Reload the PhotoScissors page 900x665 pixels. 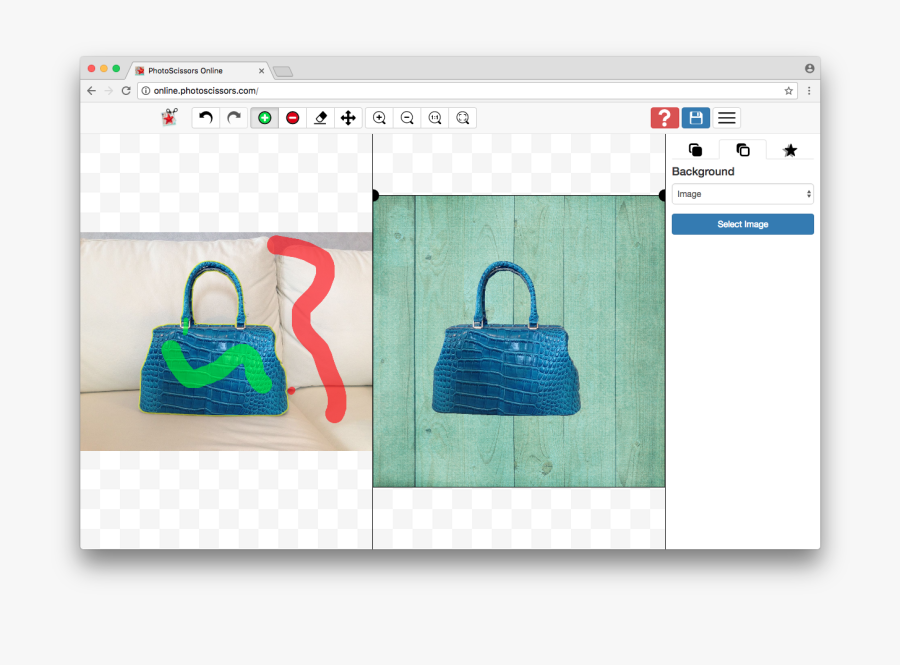pos(125,90)
